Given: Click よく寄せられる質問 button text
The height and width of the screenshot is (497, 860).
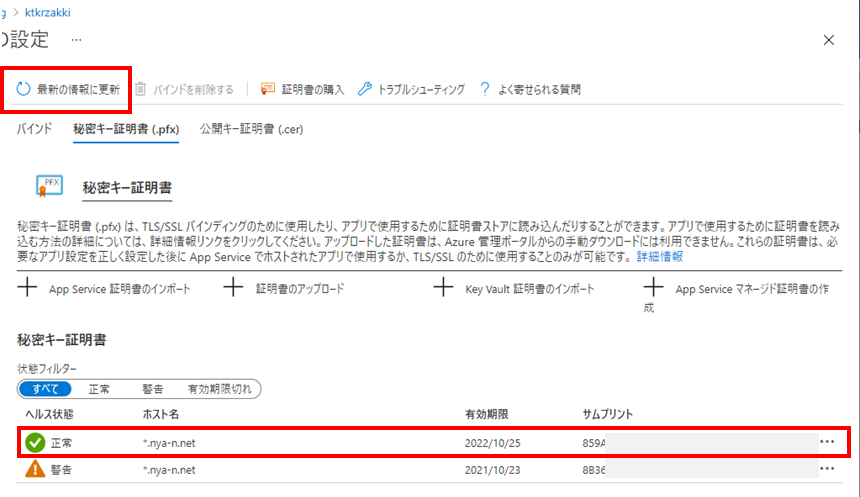Looking at the screenshot, I should click(539, 89).
